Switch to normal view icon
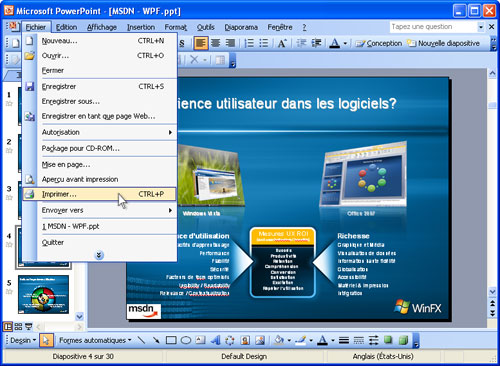500x366 pixels. point(8,326)
